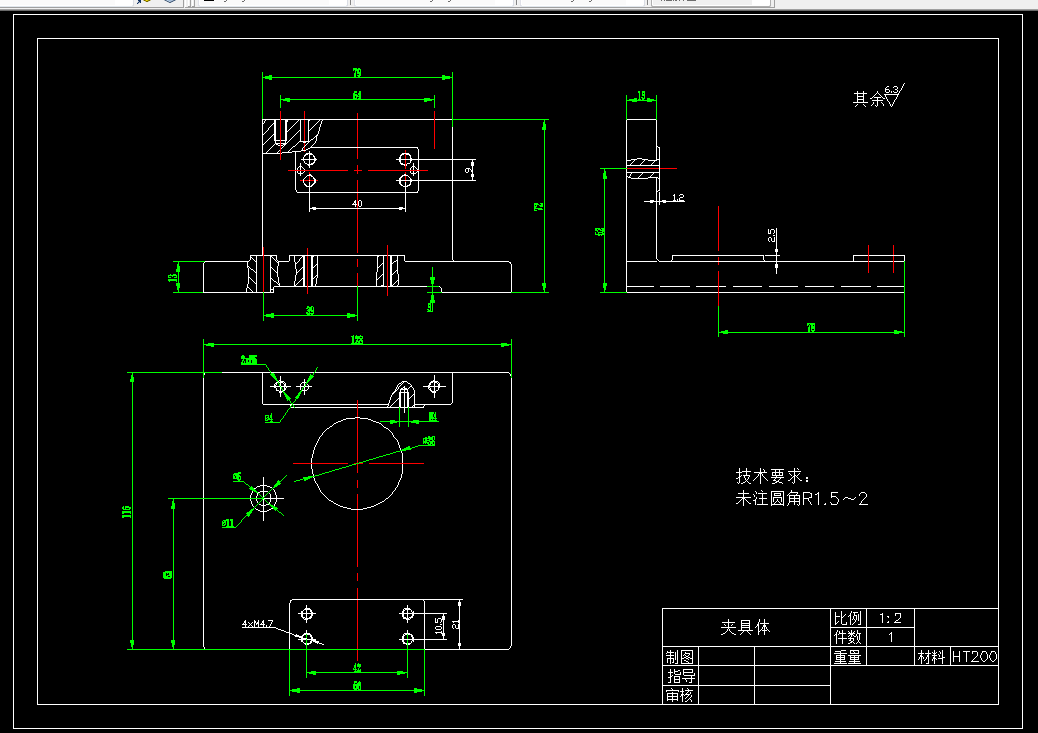Click the 128 plan view width dimension
The image size is (1038, 733).
357,340
